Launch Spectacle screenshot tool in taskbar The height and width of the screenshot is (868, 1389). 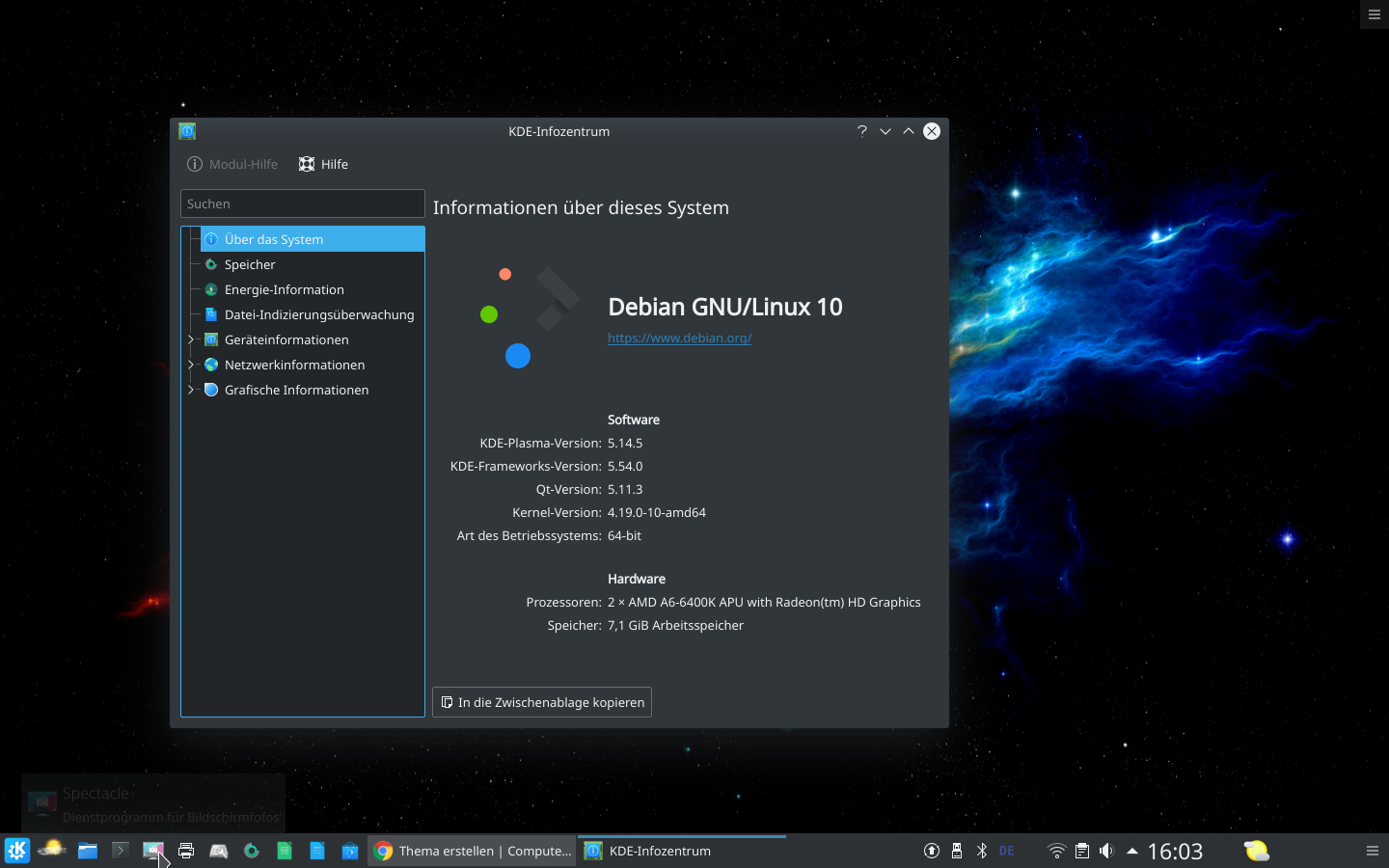152,851
